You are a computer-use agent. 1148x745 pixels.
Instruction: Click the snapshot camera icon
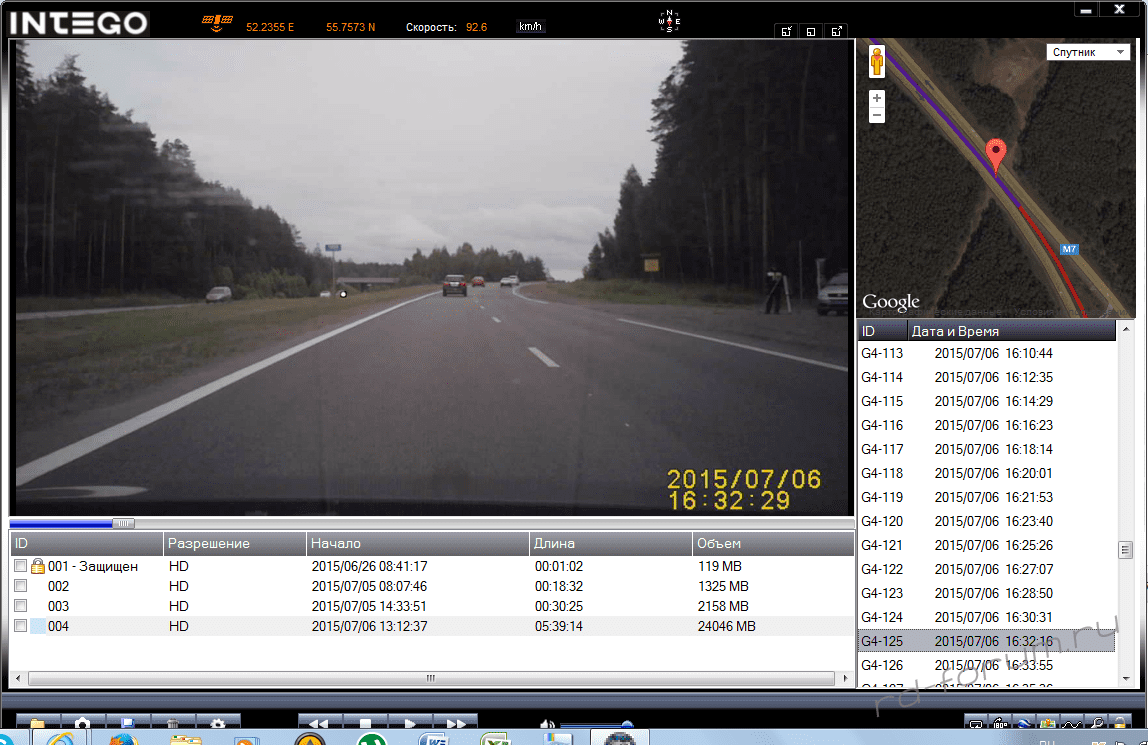[83, 723]
